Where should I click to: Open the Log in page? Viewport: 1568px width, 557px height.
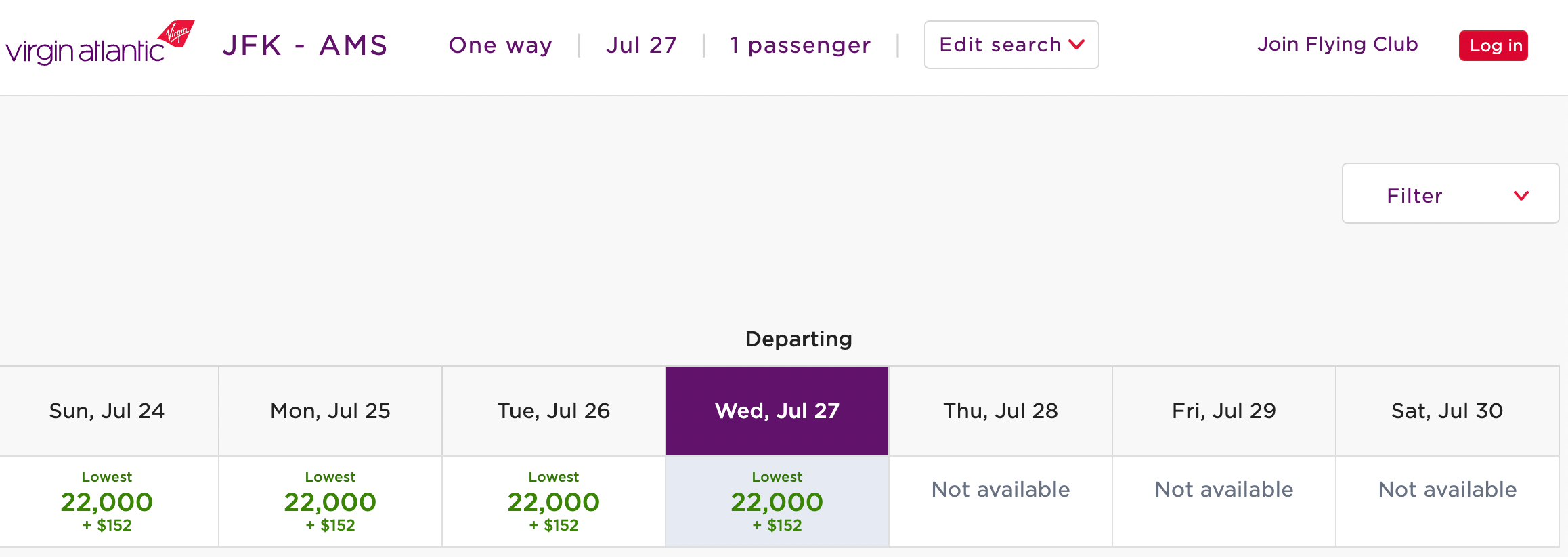click(x=1493, y=45)
